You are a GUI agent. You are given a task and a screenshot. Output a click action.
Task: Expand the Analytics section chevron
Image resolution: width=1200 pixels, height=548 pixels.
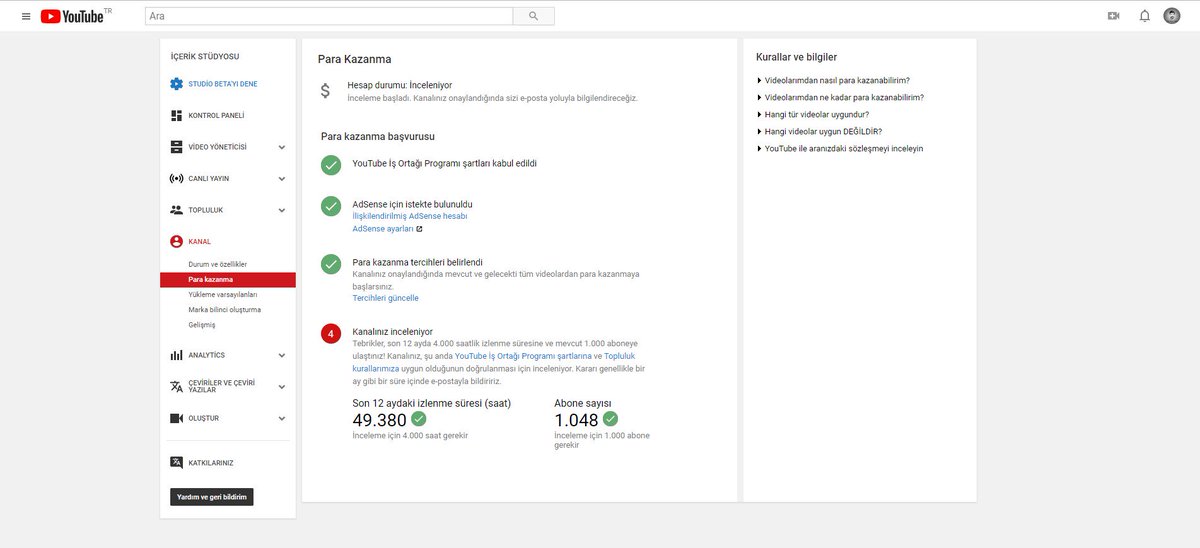[x=282, y=355]
